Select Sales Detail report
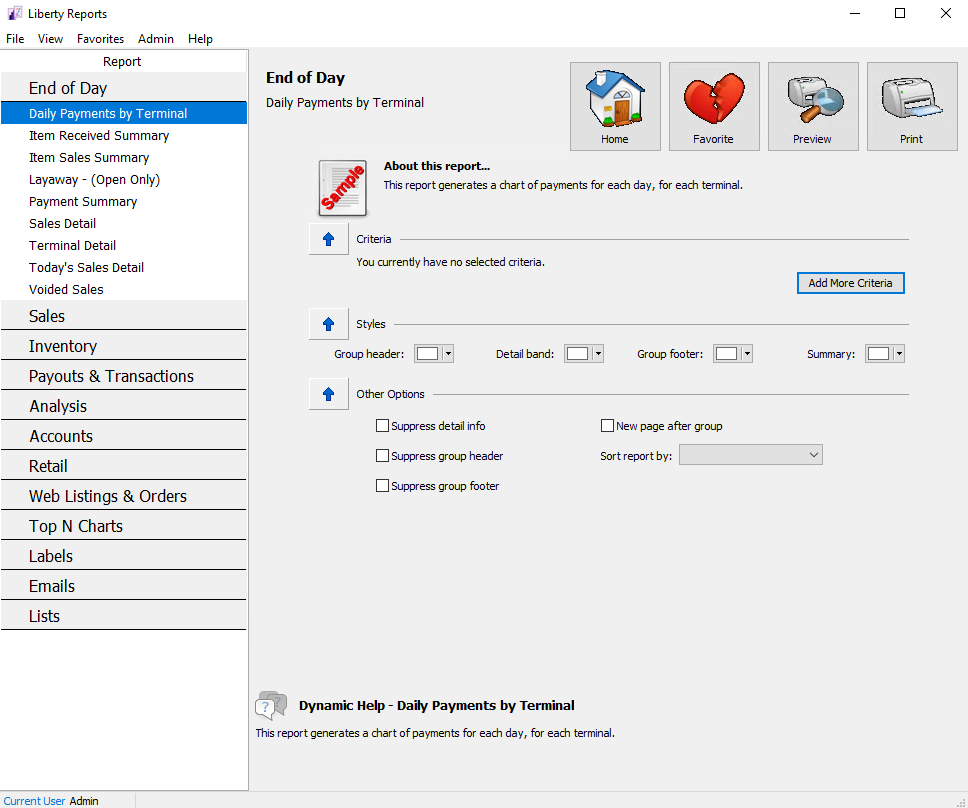This screenshot has width=968, height=808. click(123, 223)
